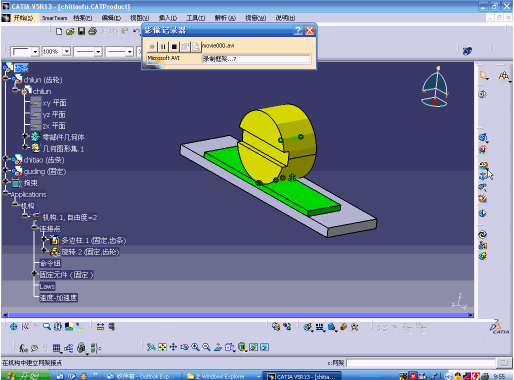This screenshot has width=514, height=380.
Task: Click the compass in the viewport
Action: click(x=435, y=87)
